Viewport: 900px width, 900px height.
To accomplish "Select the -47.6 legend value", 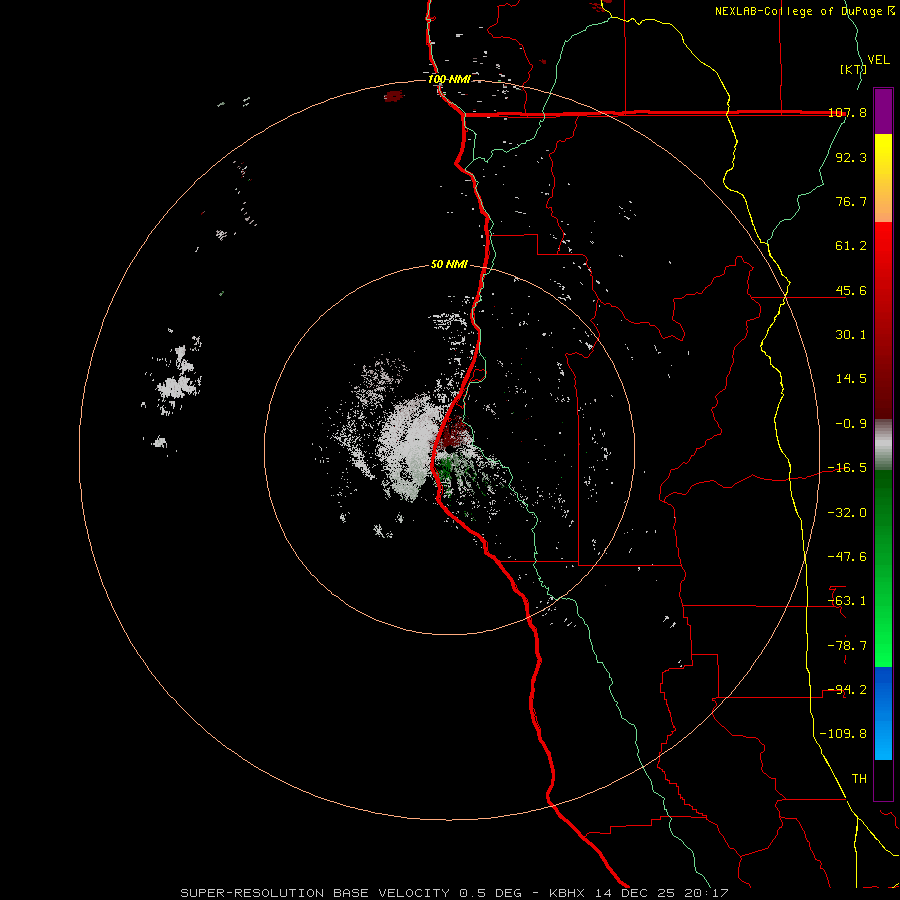I will click(x=847, y=557).
